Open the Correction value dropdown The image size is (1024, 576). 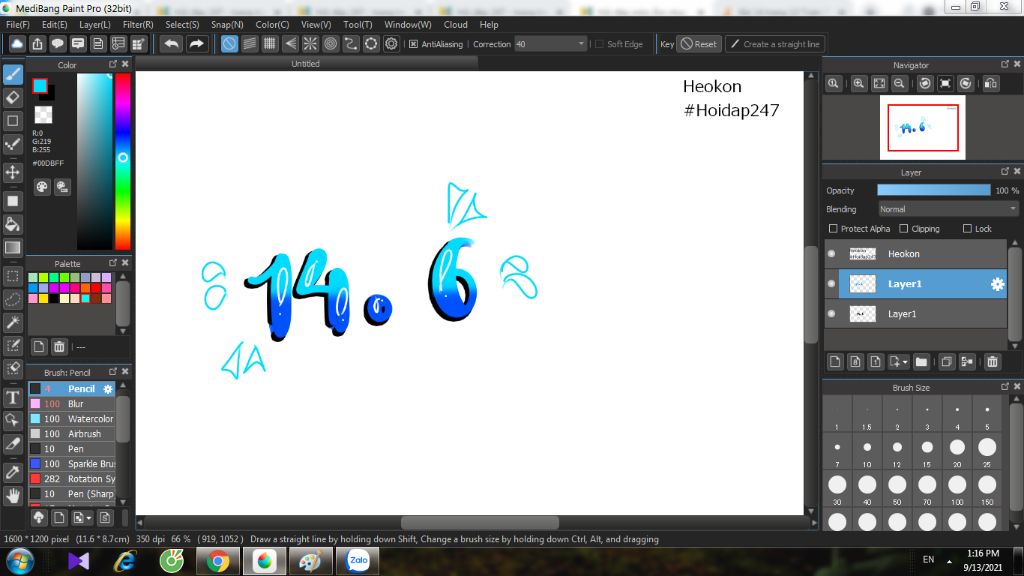(581, 44)
